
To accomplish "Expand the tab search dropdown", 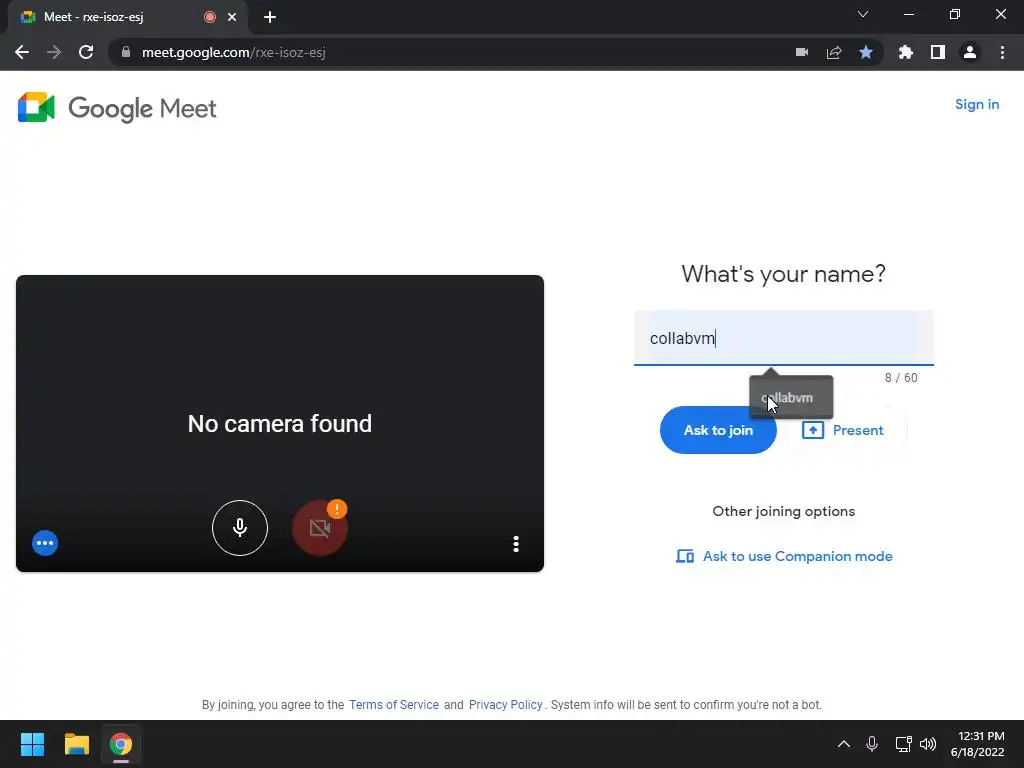I will [x=863, y=14].
